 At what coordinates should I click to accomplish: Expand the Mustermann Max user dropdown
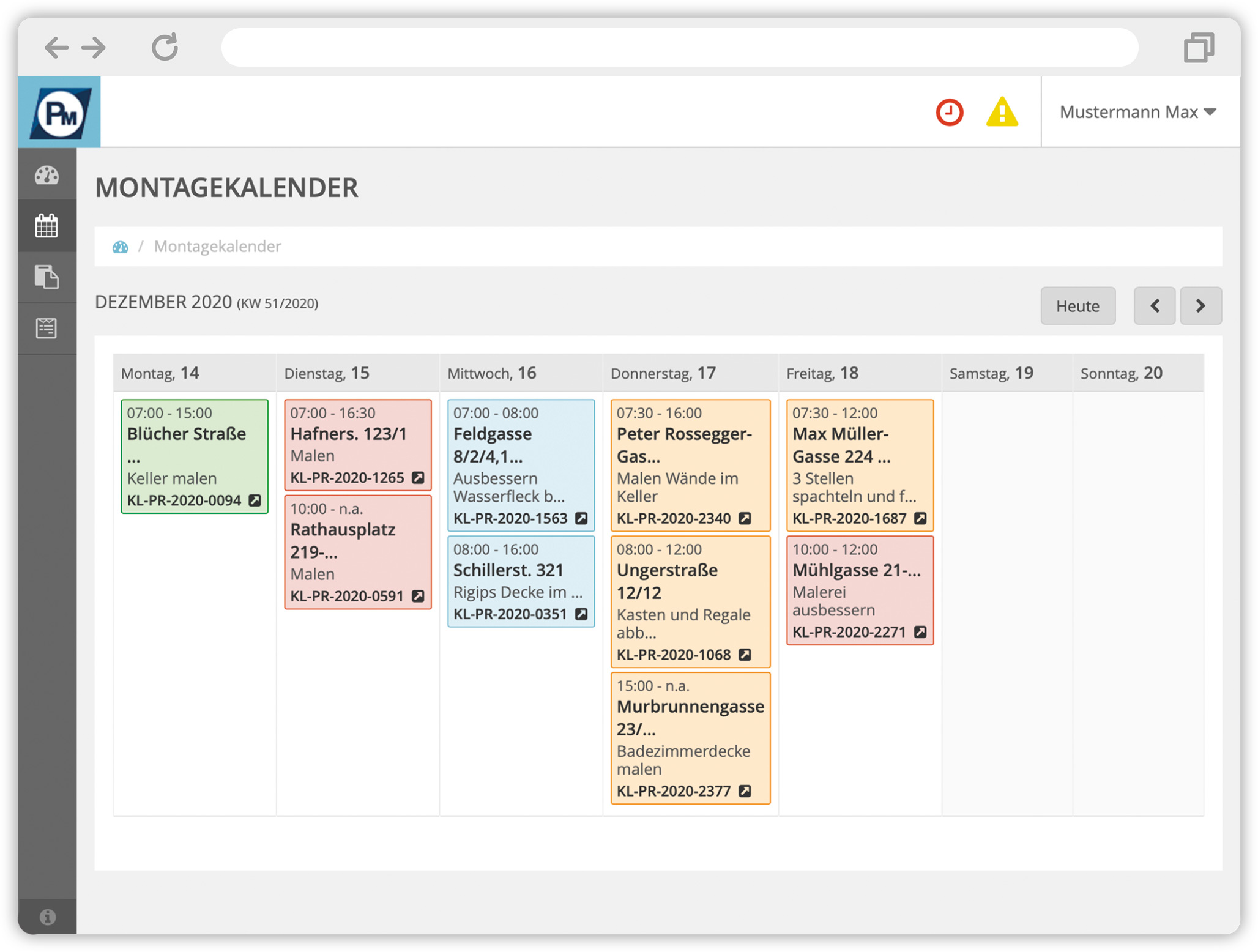(x=1137, y=112)
